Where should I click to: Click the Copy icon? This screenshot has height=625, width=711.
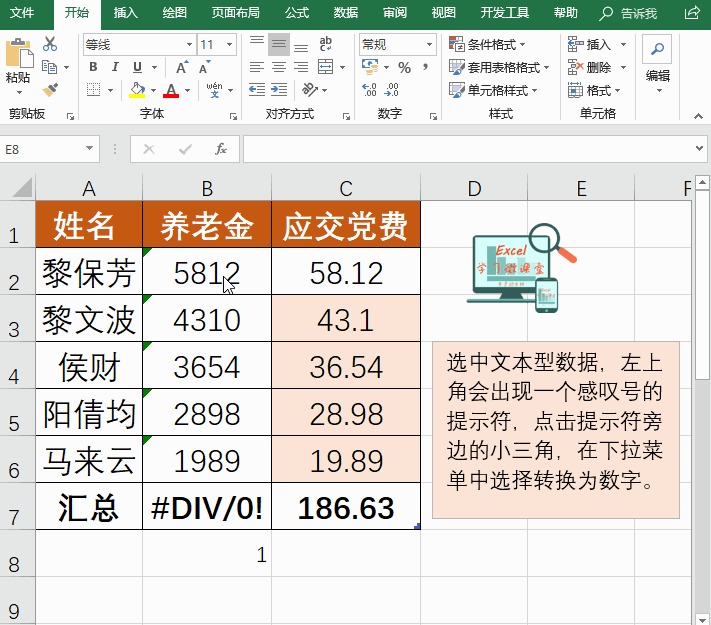[49, 67]
